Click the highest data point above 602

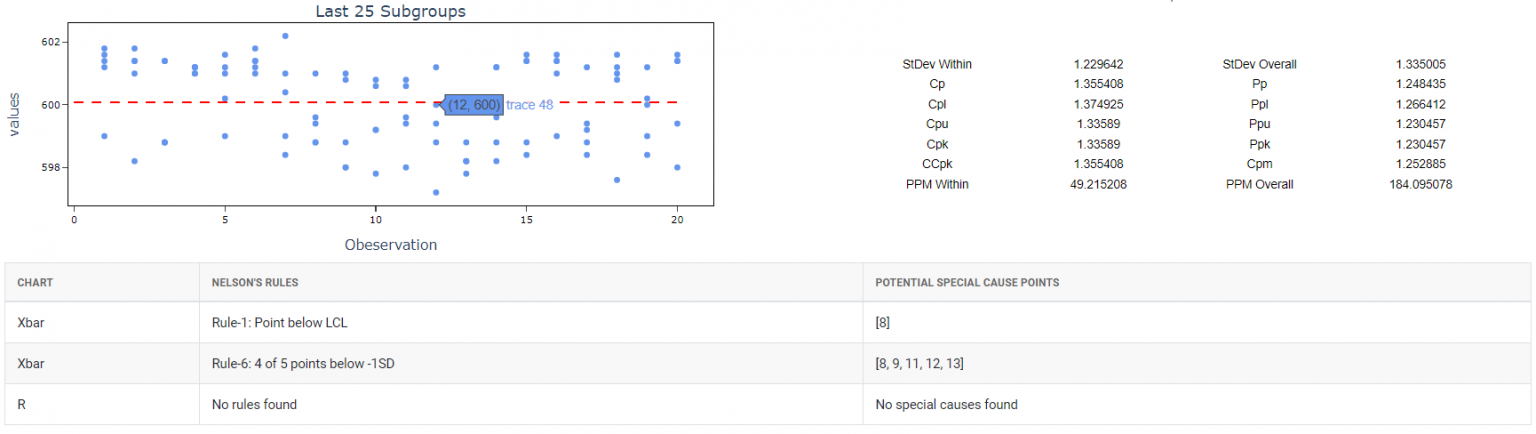[x=285, y=36]
